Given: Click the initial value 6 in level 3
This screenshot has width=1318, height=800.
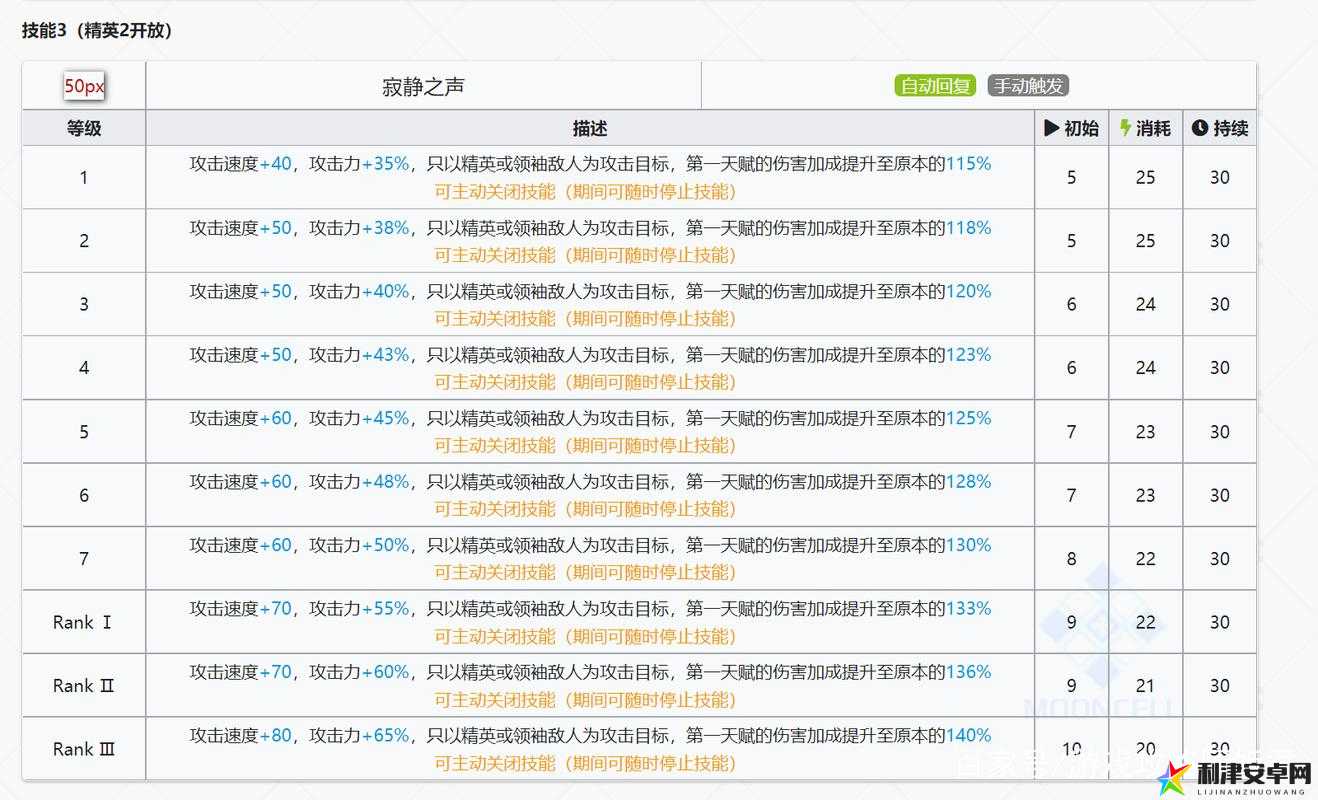Looking at the screenshot, I should [1071, 304].
